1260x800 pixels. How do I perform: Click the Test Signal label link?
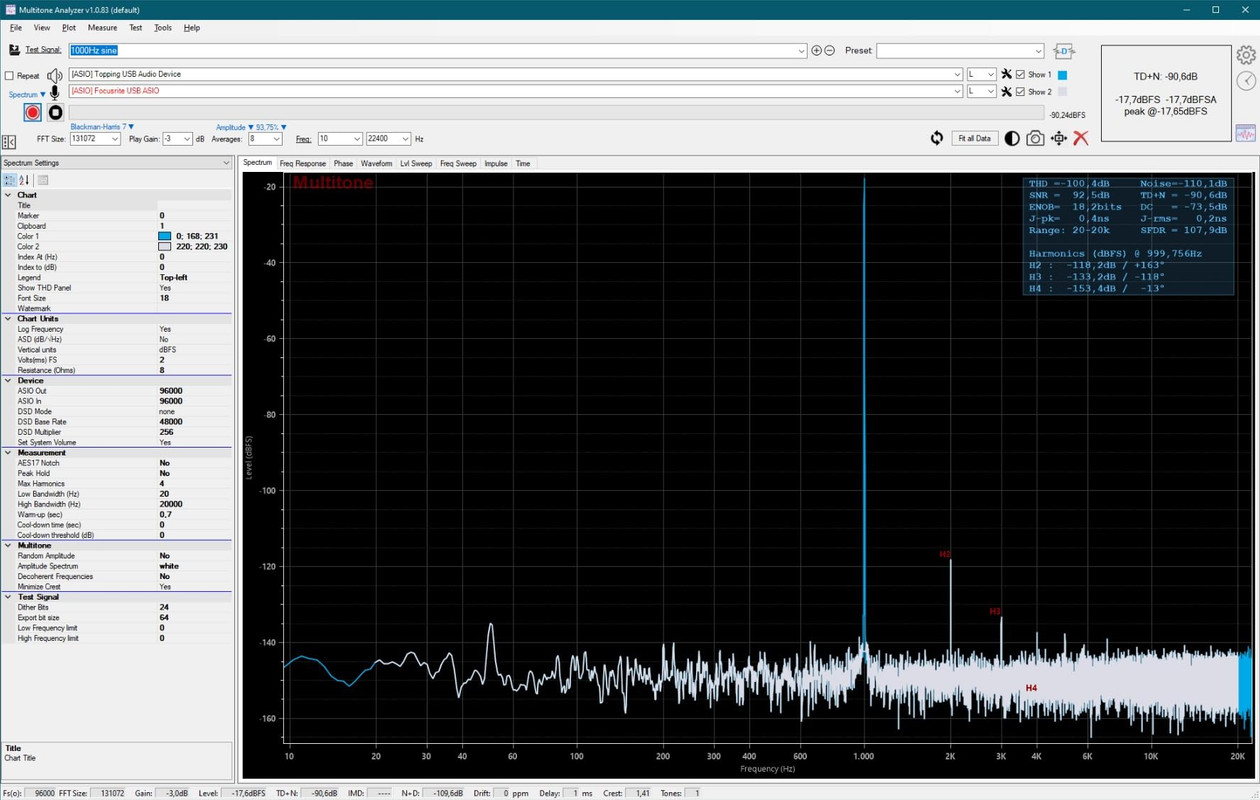pyautogui.click(x=43, y=50)
